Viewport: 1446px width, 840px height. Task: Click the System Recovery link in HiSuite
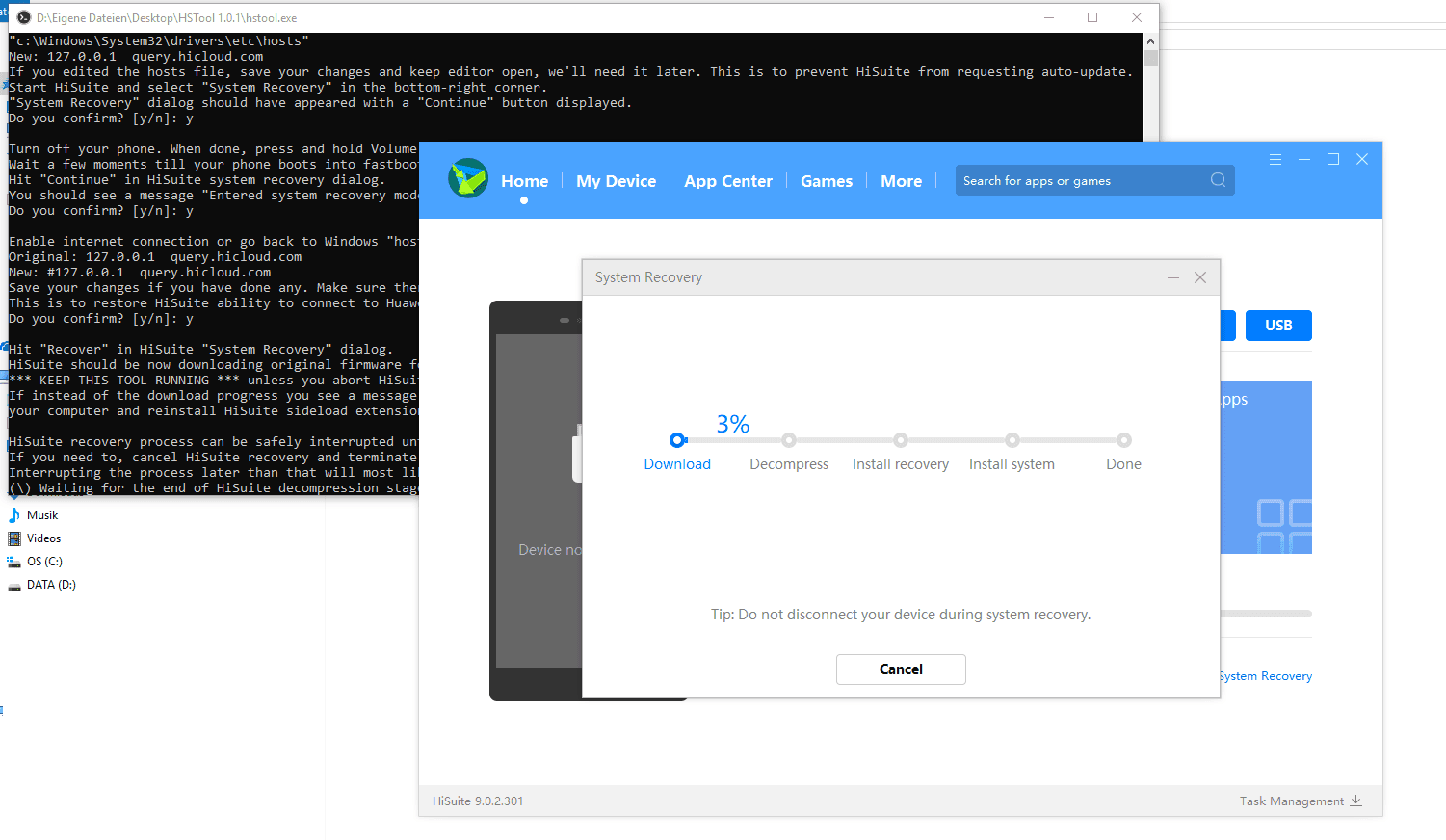coord(1266,676)
